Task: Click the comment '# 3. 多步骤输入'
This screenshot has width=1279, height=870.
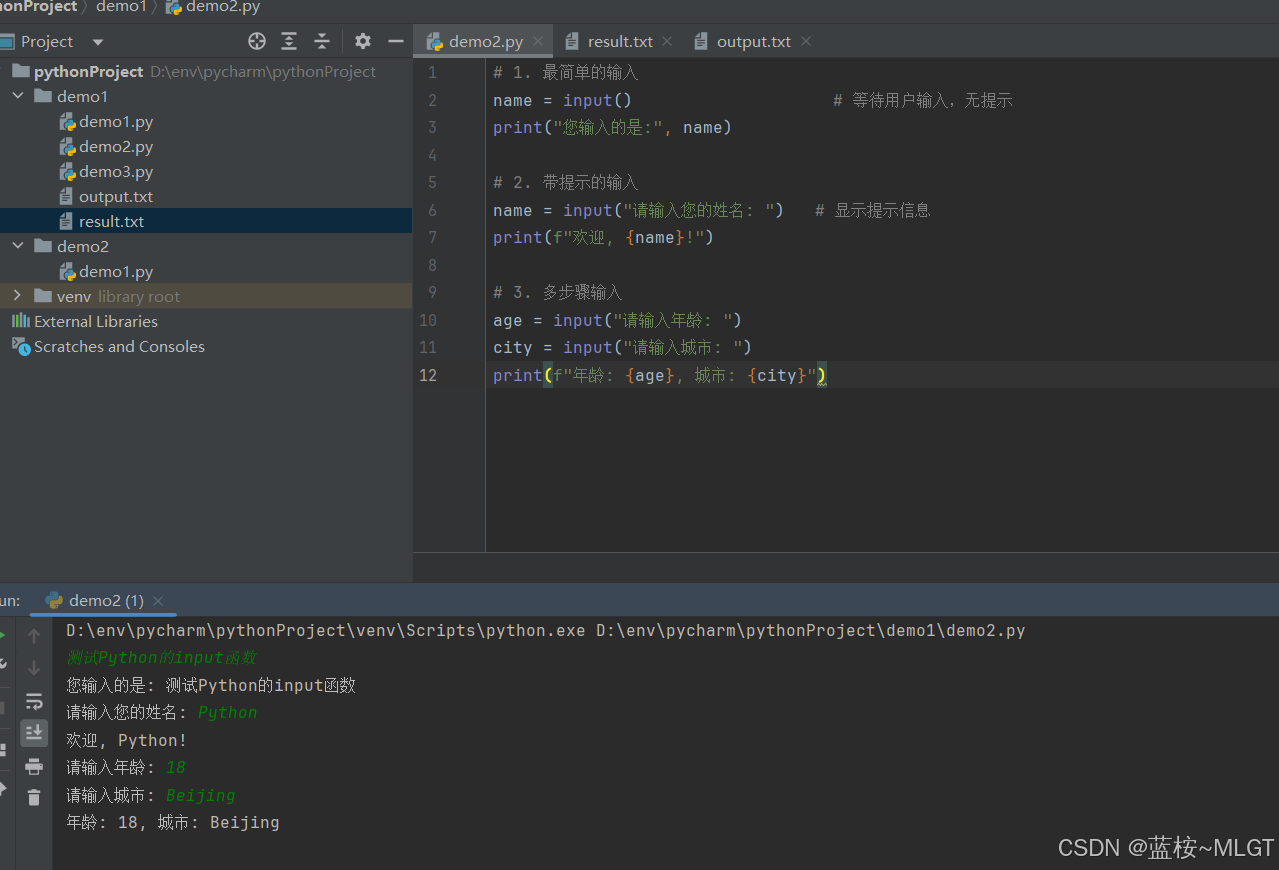Action: tap(557, 292)
